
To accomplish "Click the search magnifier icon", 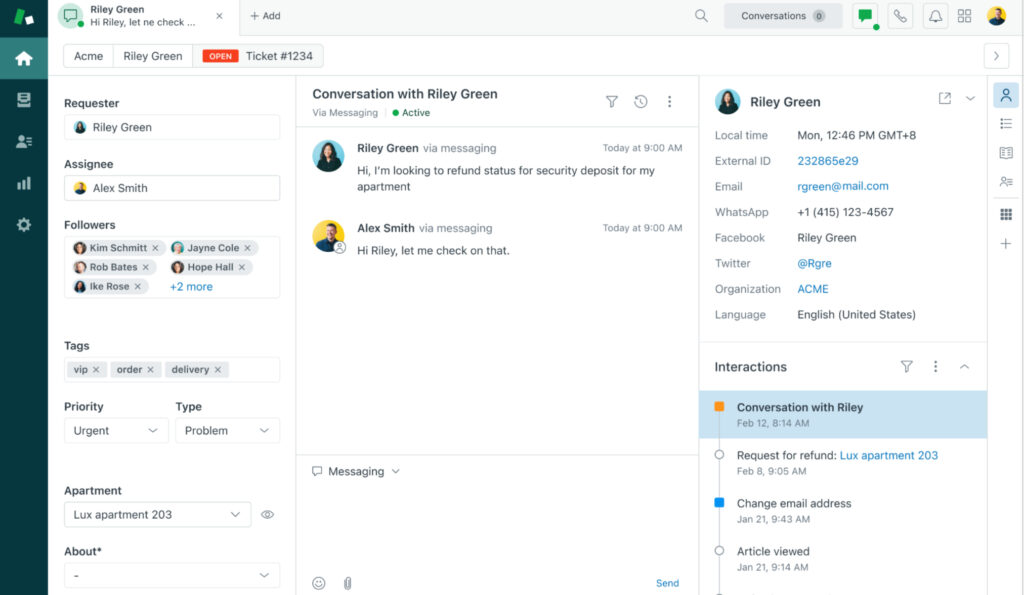I will tap(701, 16).
